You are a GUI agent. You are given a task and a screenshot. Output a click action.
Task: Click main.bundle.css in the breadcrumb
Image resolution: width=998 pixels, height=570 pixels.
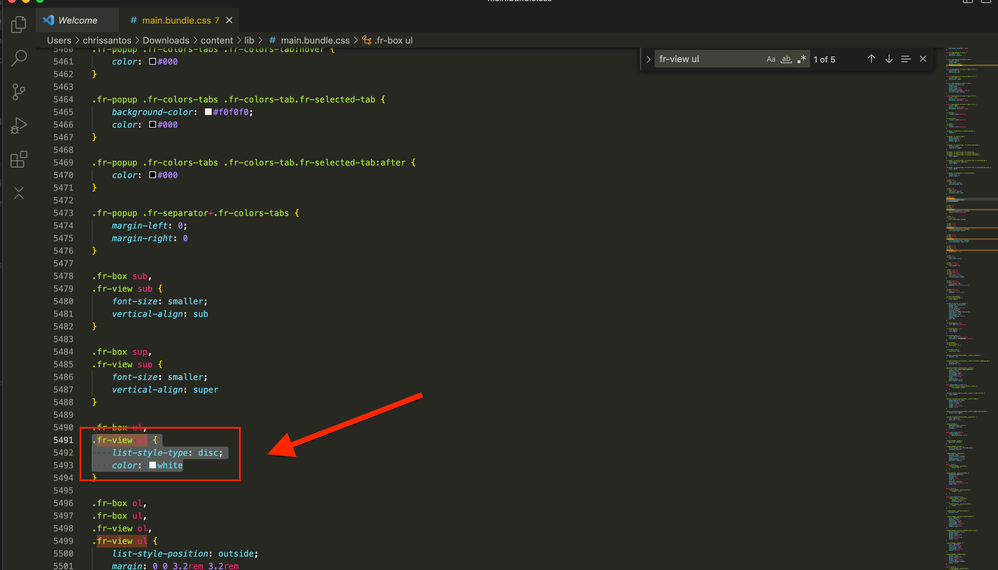tap(315, 40)
